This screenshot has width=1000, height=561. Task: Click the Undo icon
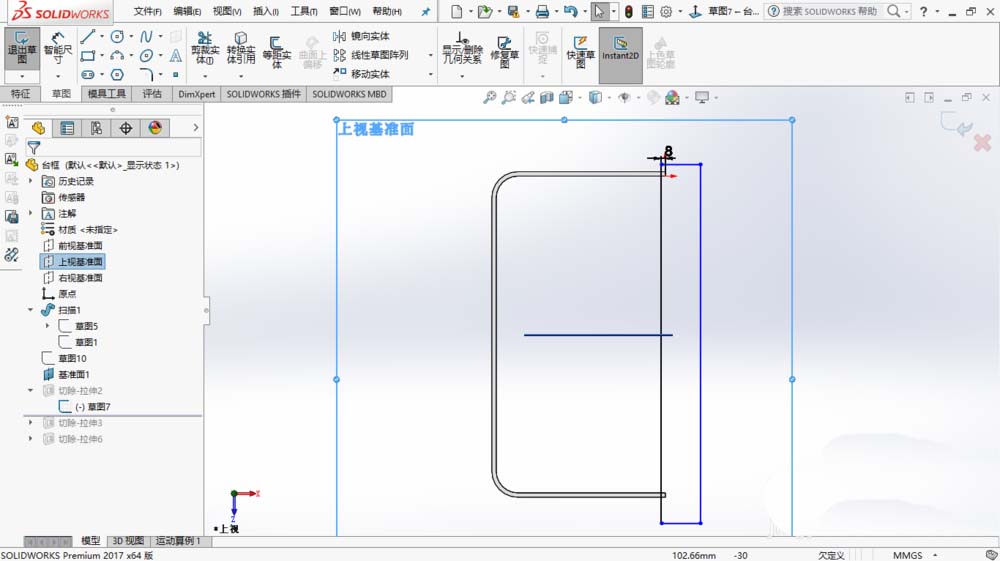click(571, 11)
